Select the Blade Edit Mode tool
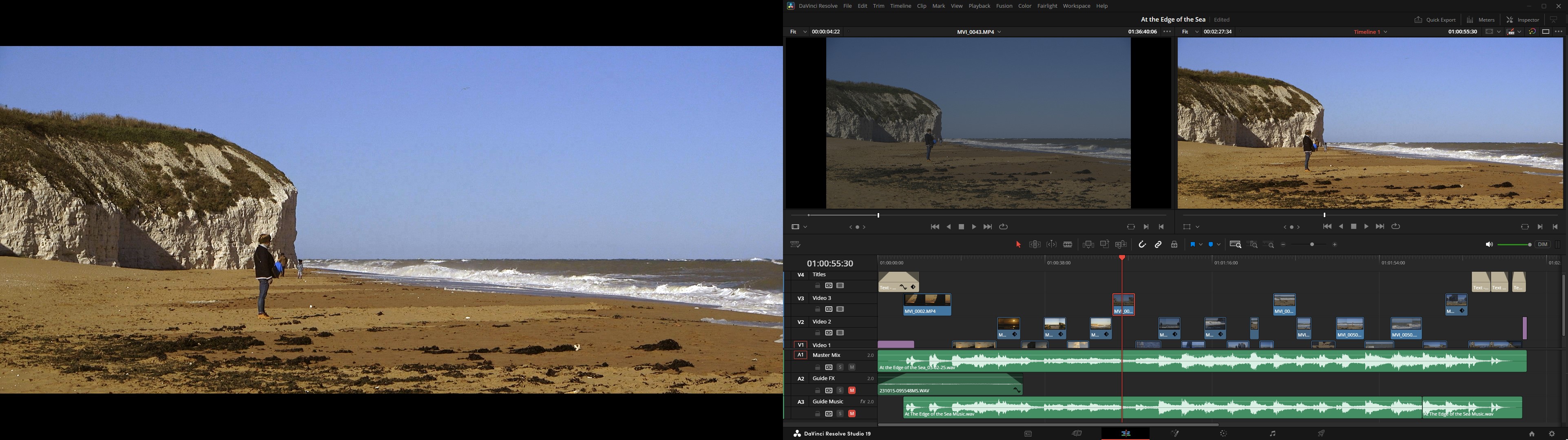 [1068, 244]
